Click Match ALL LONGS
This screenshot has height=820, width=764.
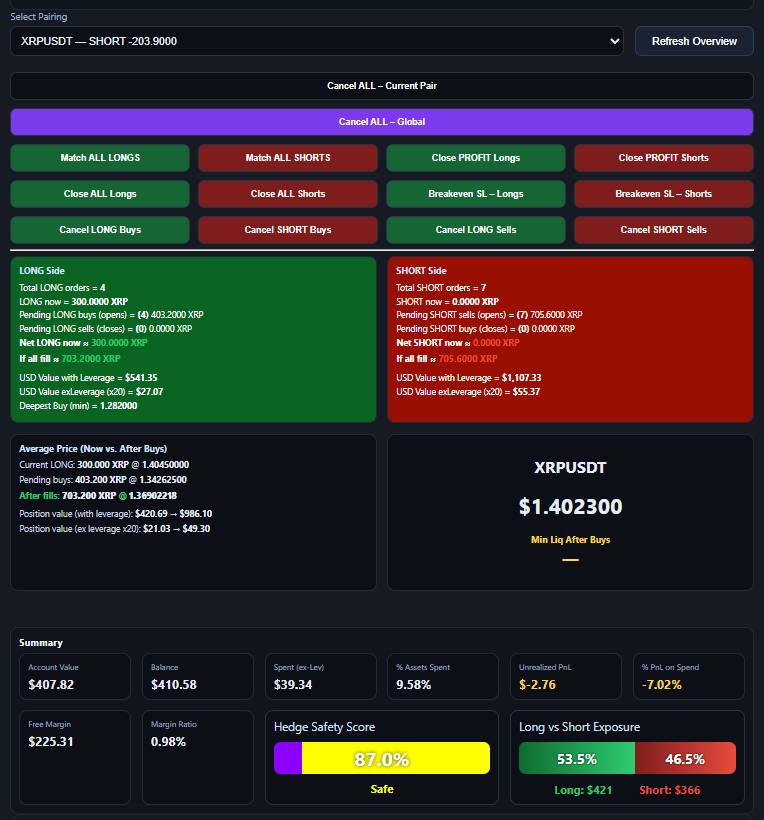pos(100,158)
